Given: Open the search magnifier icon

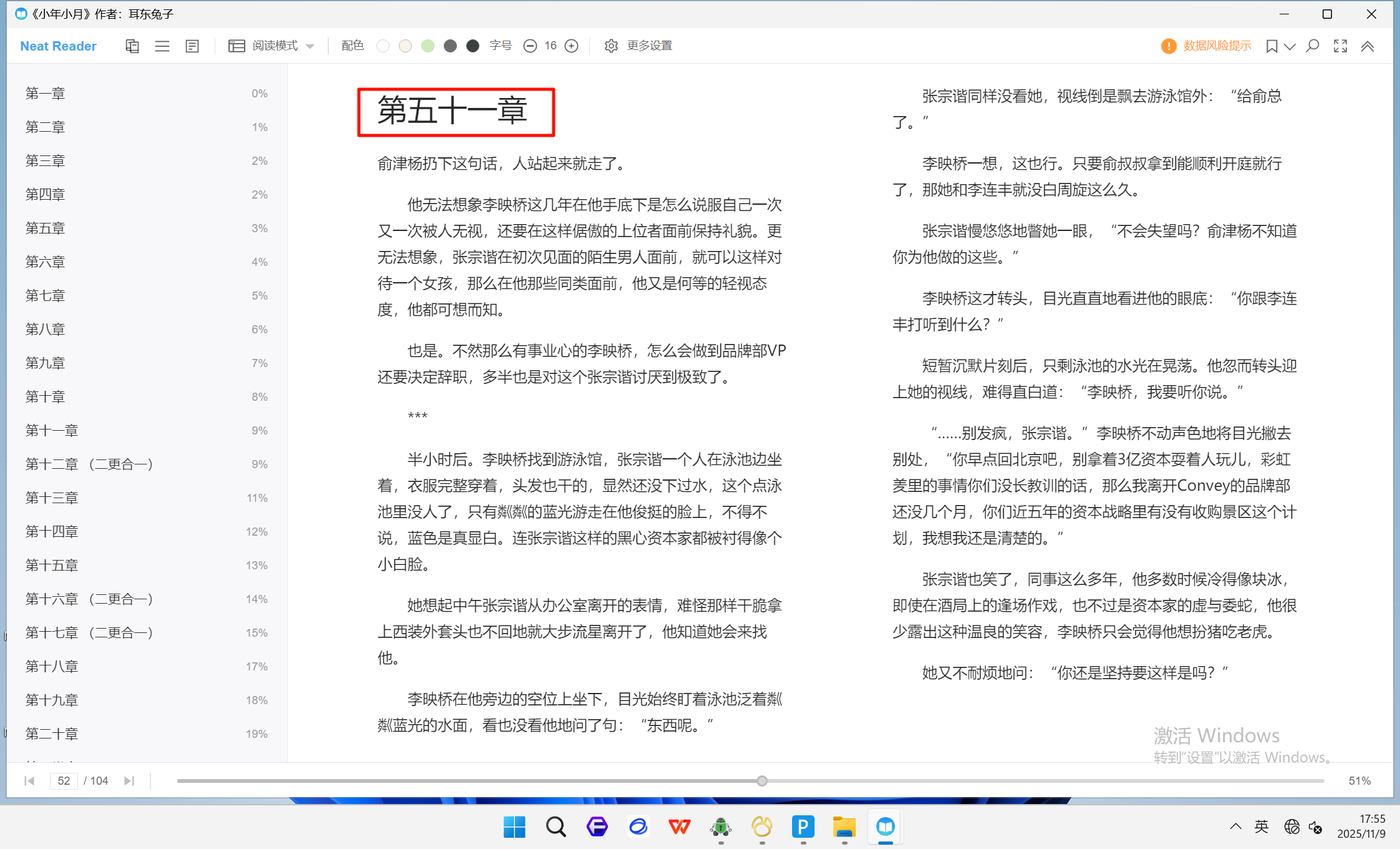Looking at the screenshot, I should tap(1313, 46).
